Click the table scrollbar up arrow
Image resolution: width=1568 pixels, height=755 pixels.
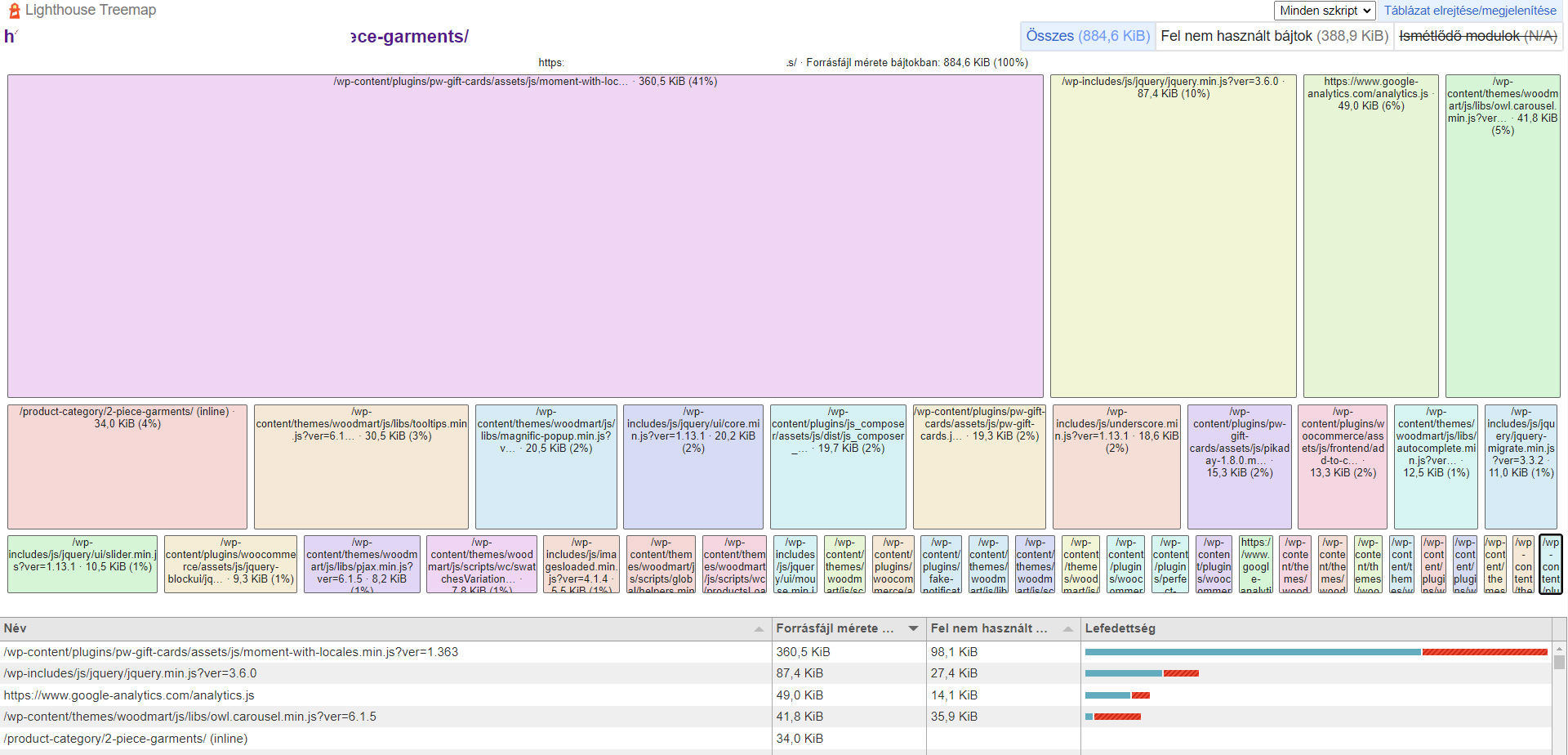1559,649
